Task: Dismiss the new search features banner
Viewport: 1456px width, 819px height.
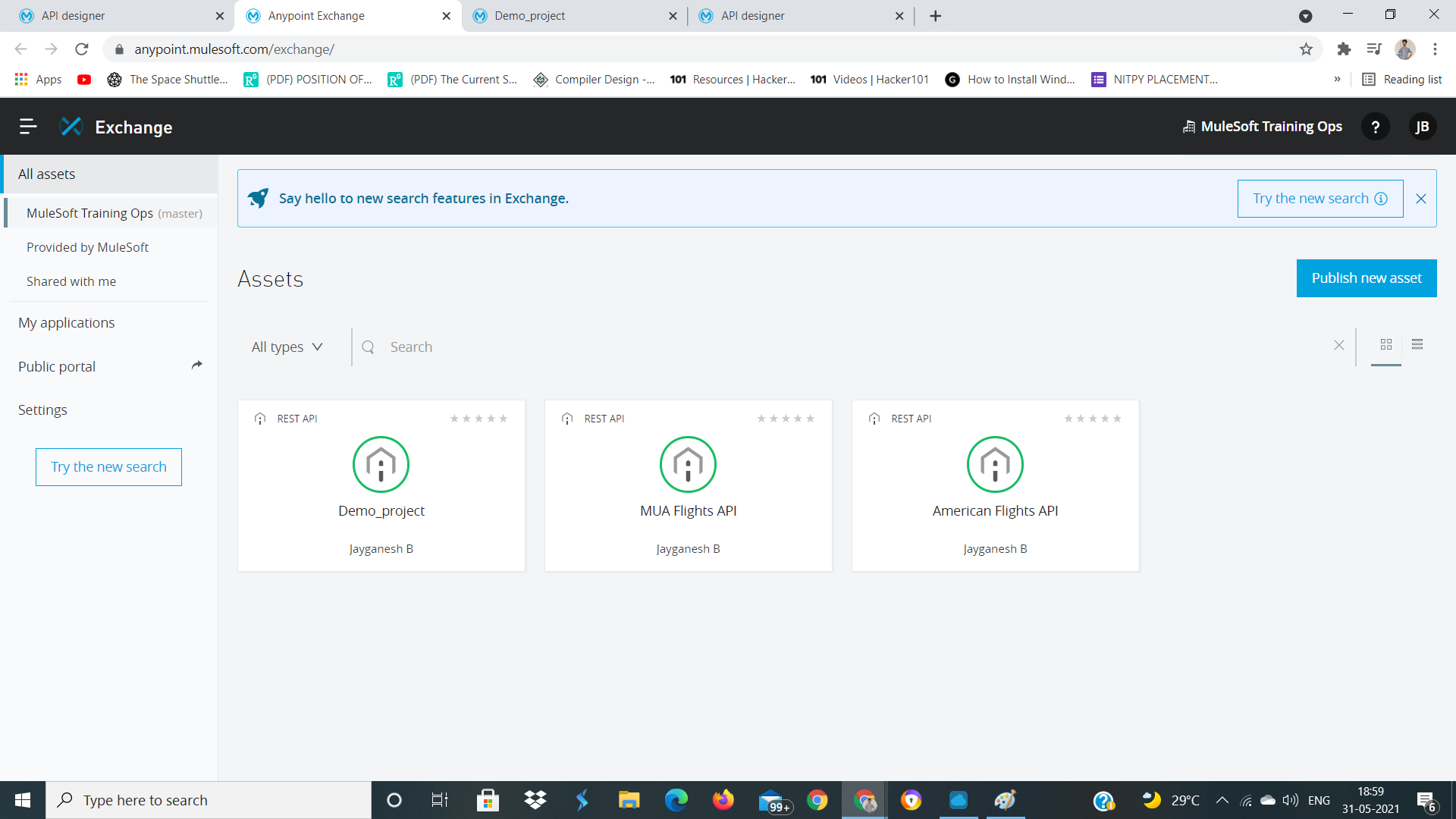Action: [x=1422, y=198]
